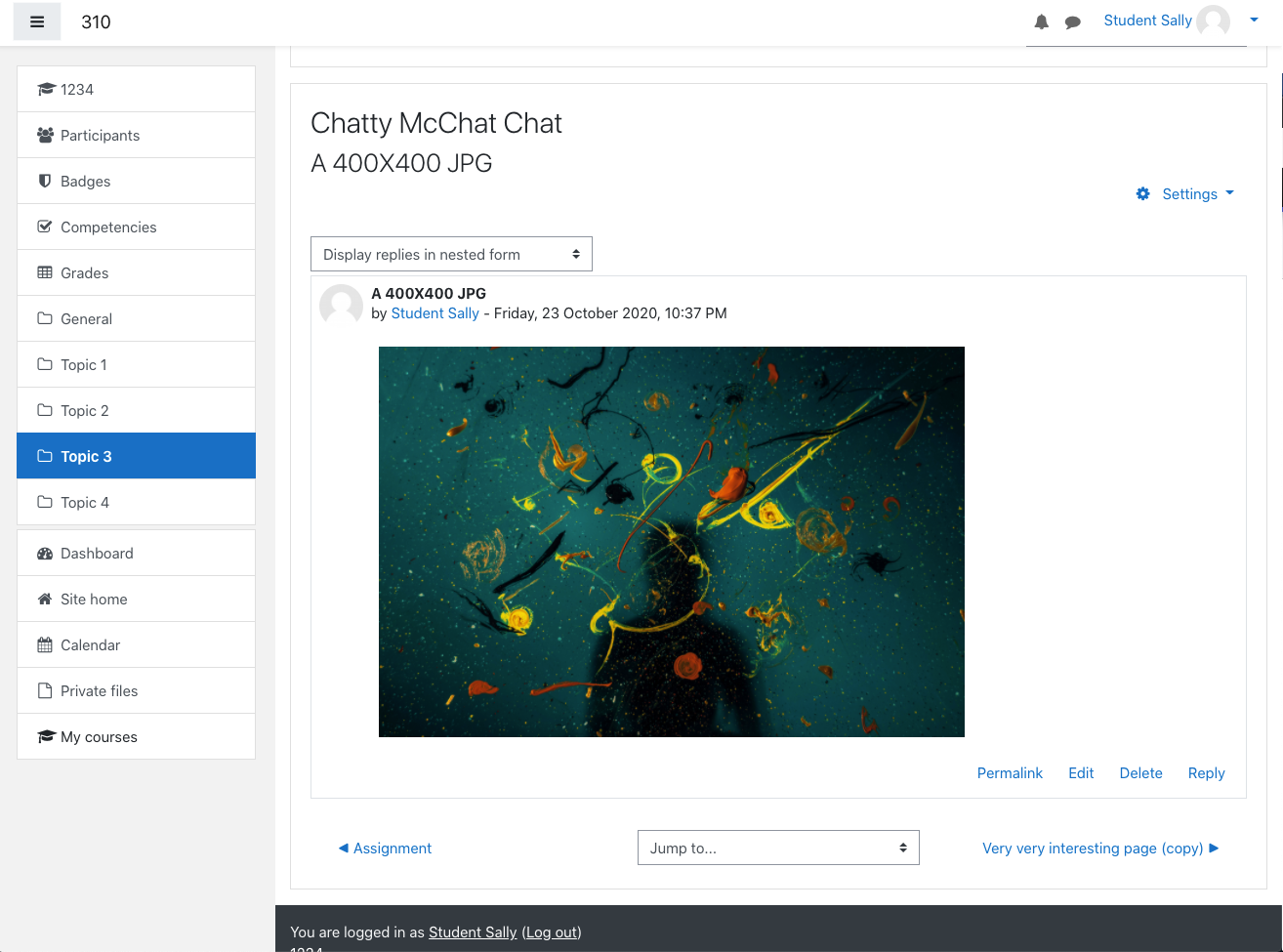Image resolution: width=1283 pixels, height=952 pixels.
Task: Open Student Sally name in top bar
Action: [1147, 21]
